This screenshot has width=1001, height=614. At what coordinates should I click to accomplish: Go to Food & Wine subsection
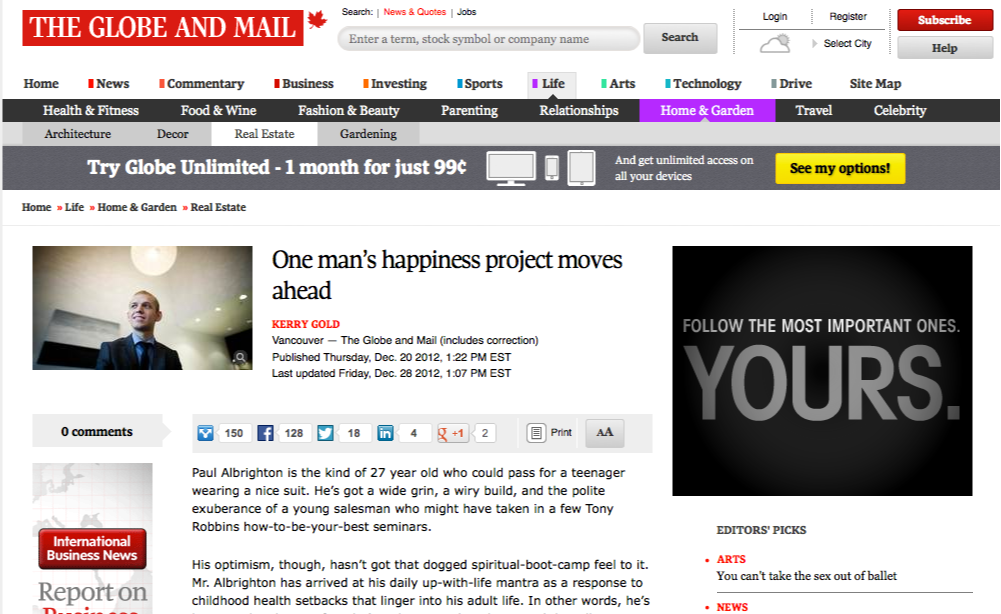(218, 110)
